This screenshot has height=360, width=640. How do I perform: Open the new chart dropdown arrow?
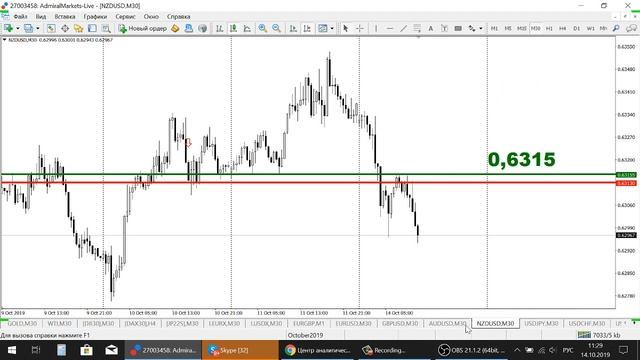click(x=18, y=28)
